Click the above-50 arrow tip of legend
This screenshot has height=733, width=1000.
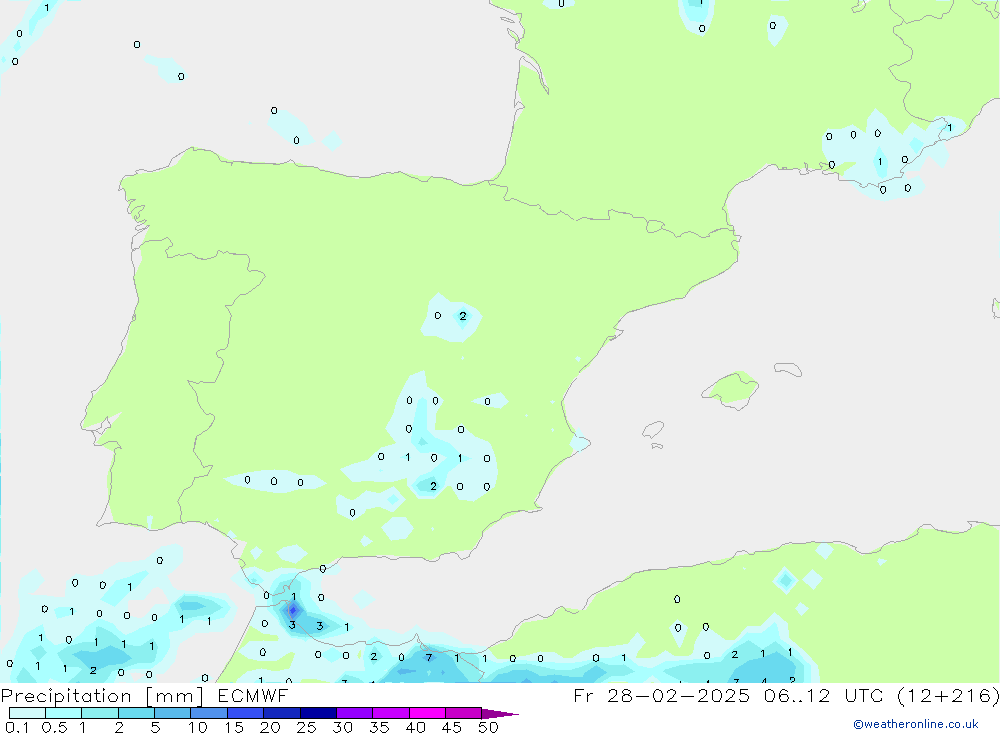click(x=500, y=714)
